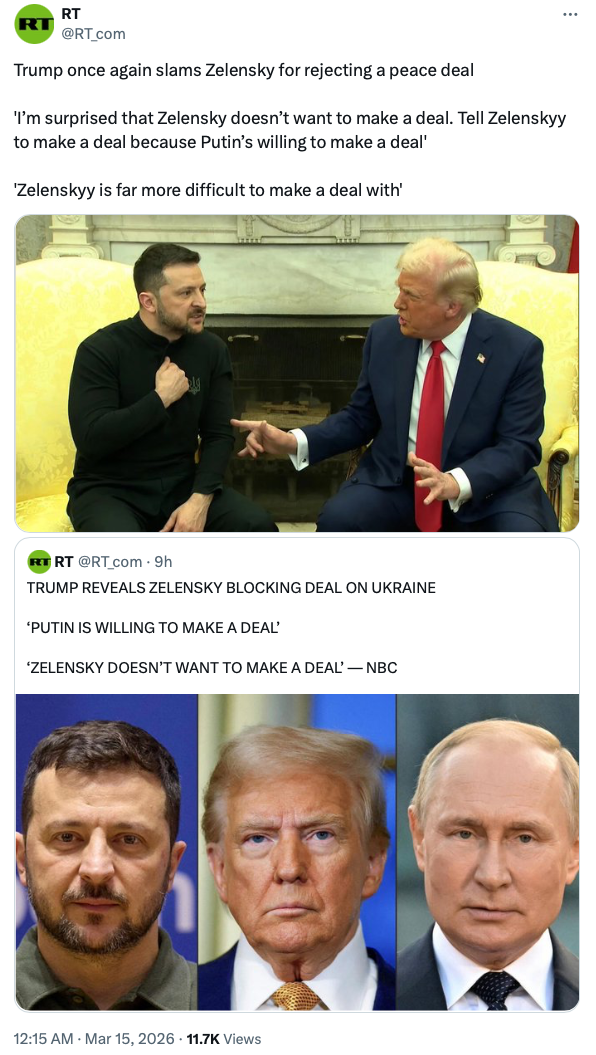Click the quoted RT display name
The height and width of the screenshot is (1055, 596).
tap(64, 561)
